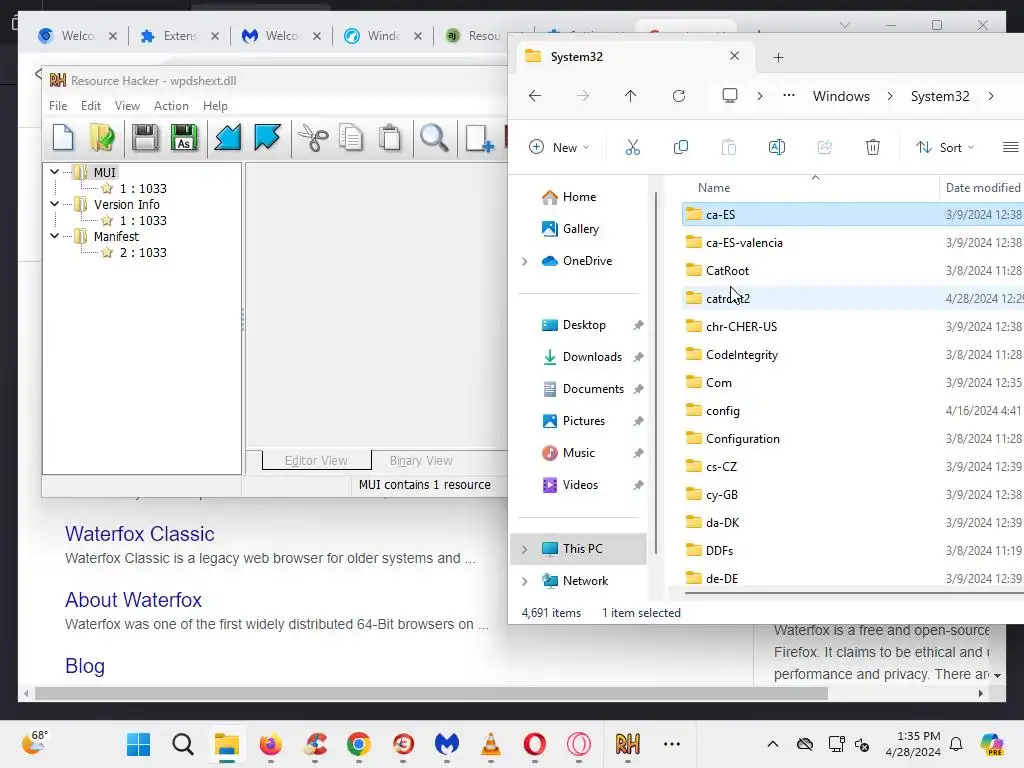Go back in File Explorer
This screenshot has height=768, width=1024.
(535, 96)
